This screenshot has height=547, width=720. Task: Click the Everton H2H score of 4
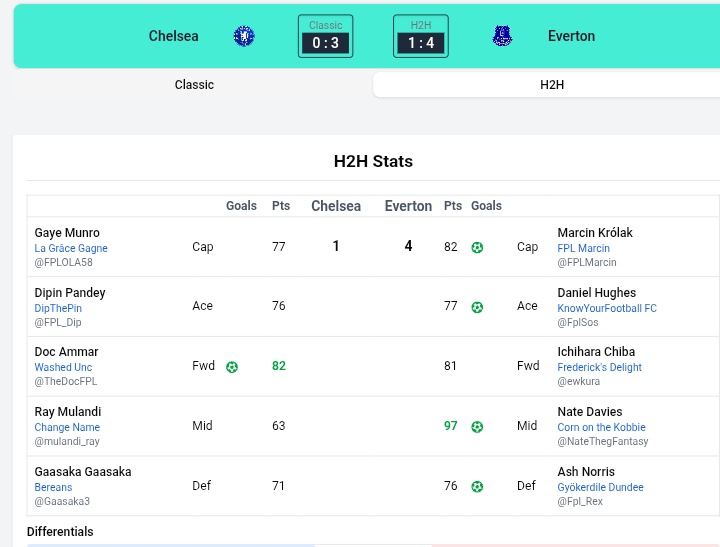408,246
